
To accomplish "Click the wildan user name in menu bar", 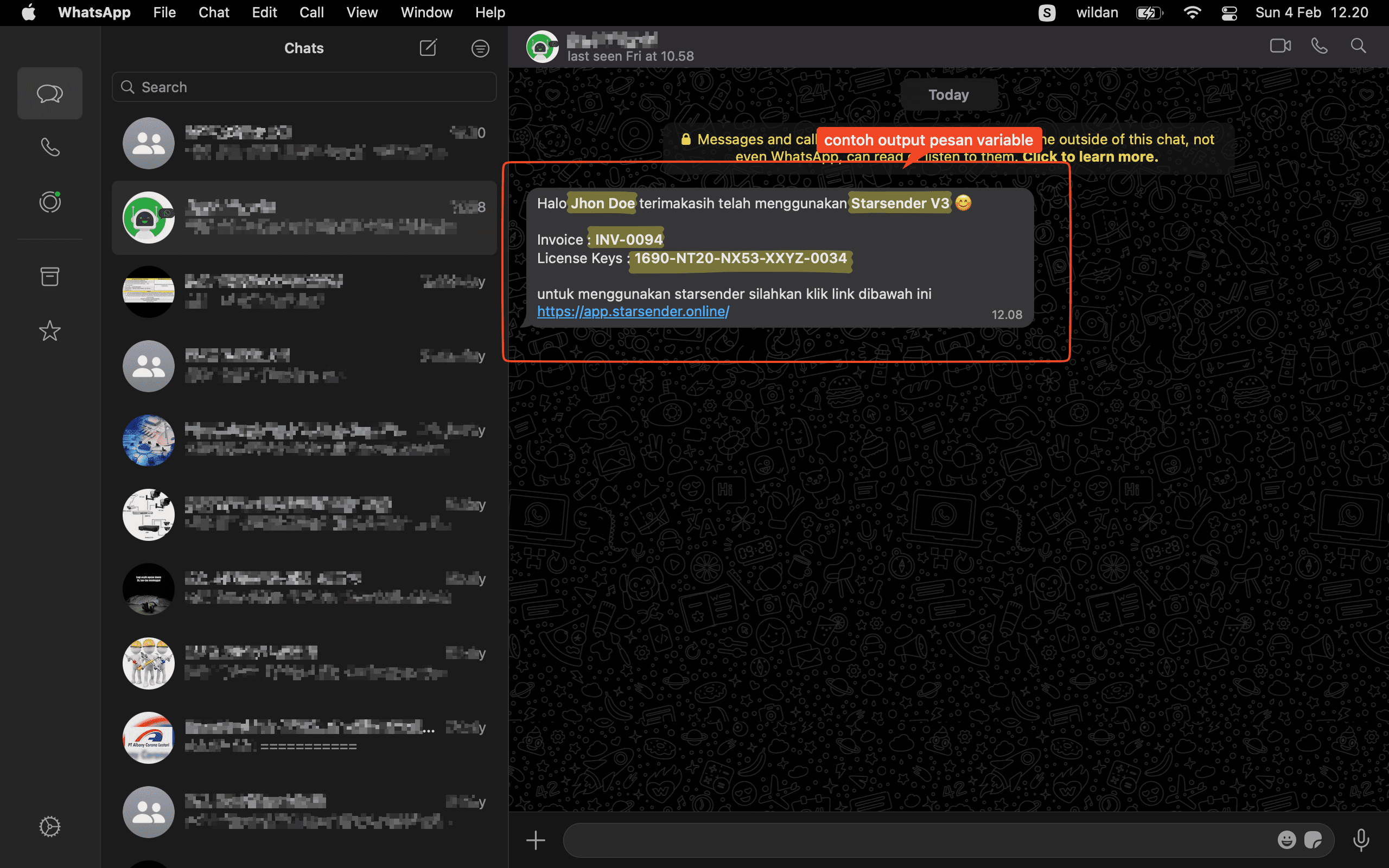I will tap(1097, 12).
